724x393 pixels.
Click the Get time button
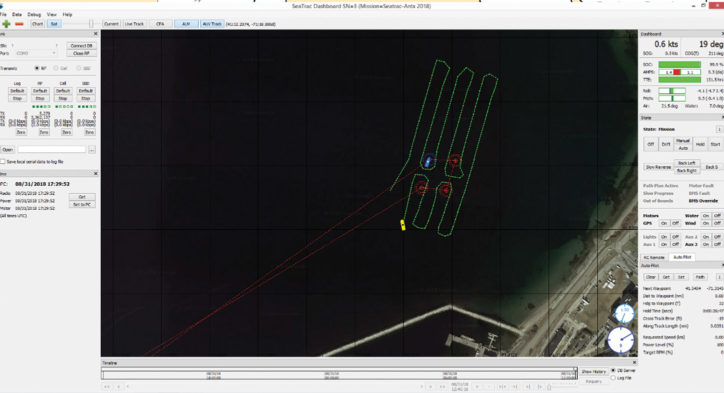coord(82,197)
